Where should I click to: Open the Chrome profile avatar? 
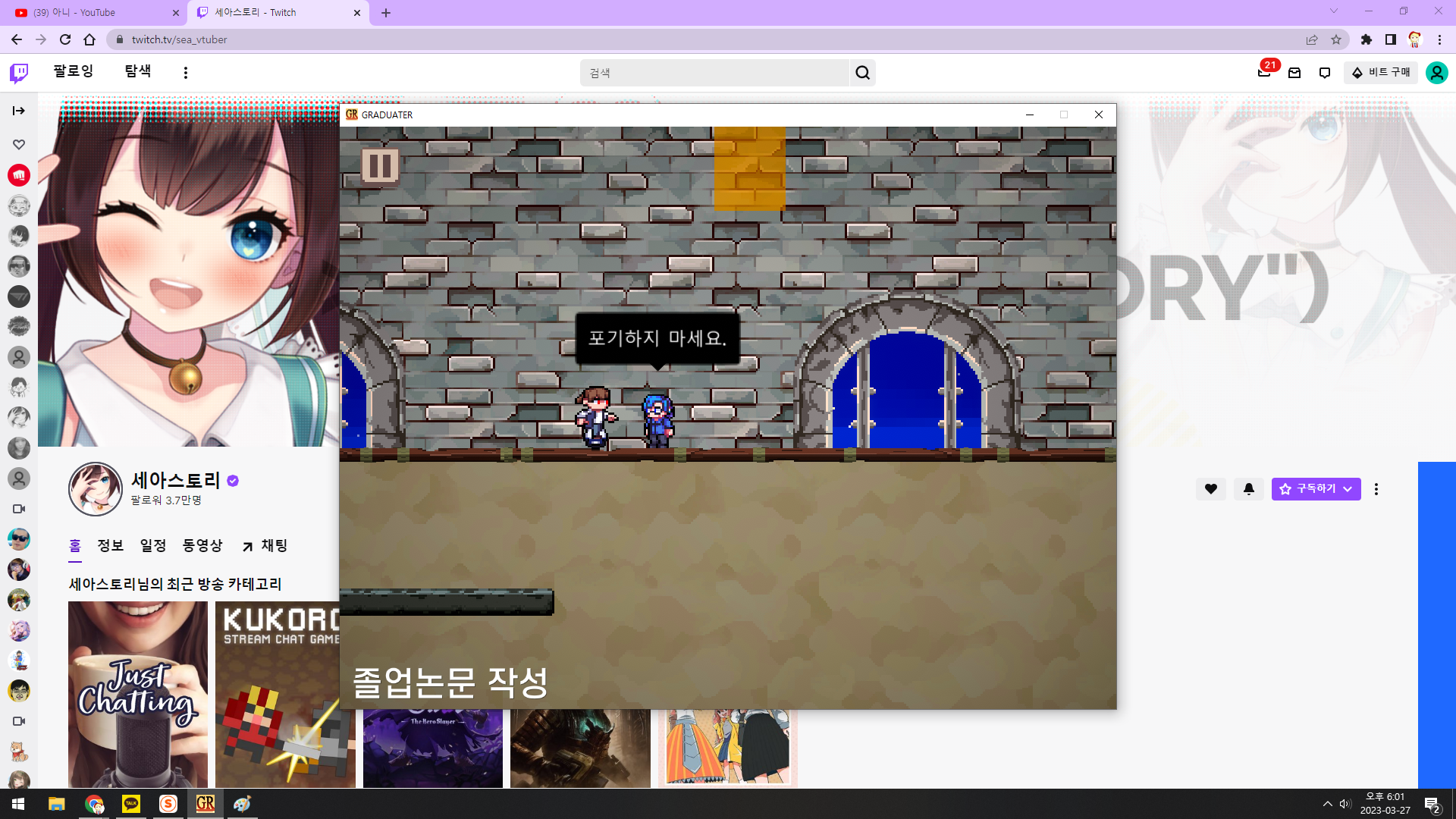tap(1415, 39)
